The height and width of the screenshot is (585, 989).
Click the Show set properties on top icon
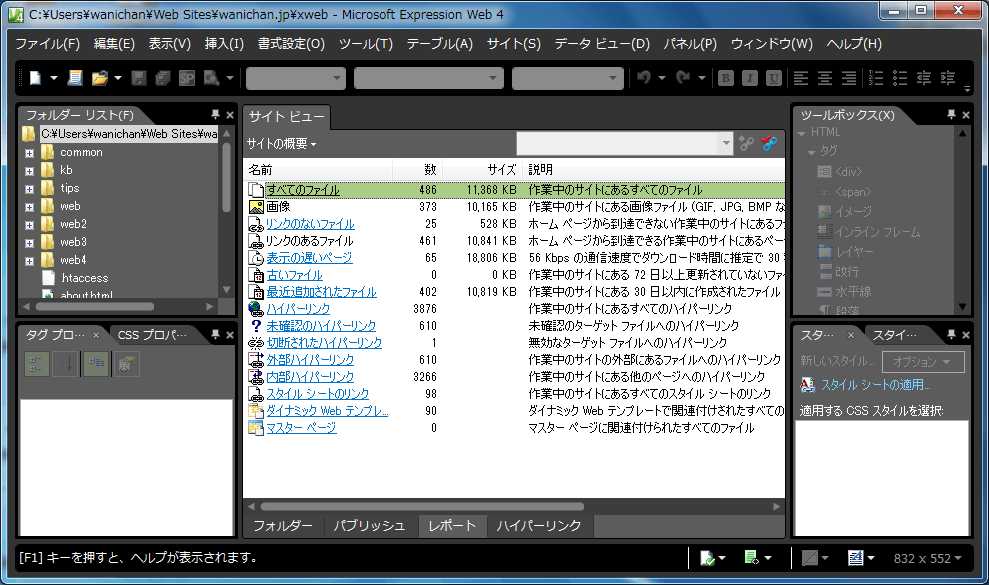pyautogui.click(x=96, y=363)
